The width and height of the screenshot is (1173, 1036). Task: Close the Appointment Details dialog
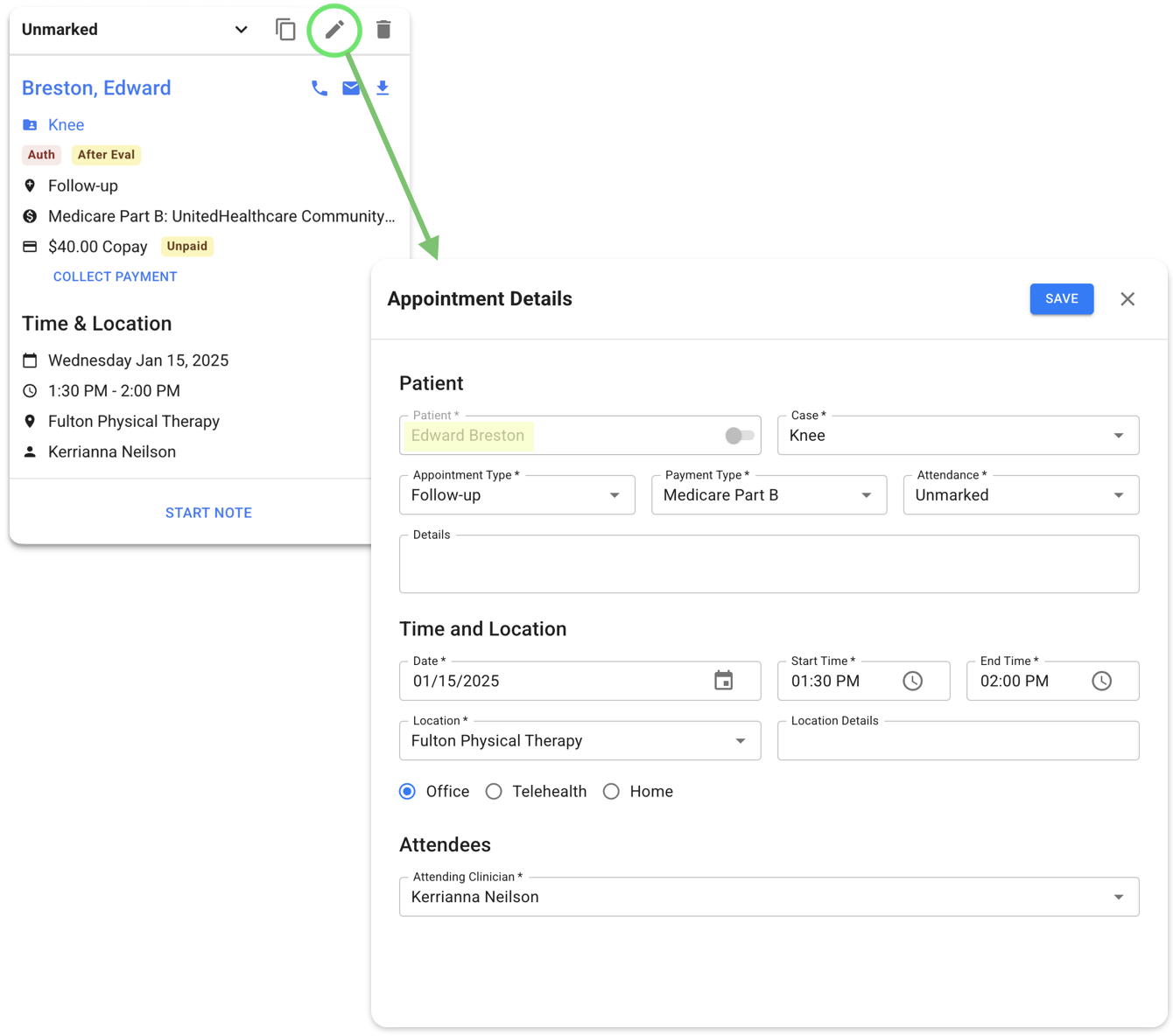click(x=1127, y=299)
